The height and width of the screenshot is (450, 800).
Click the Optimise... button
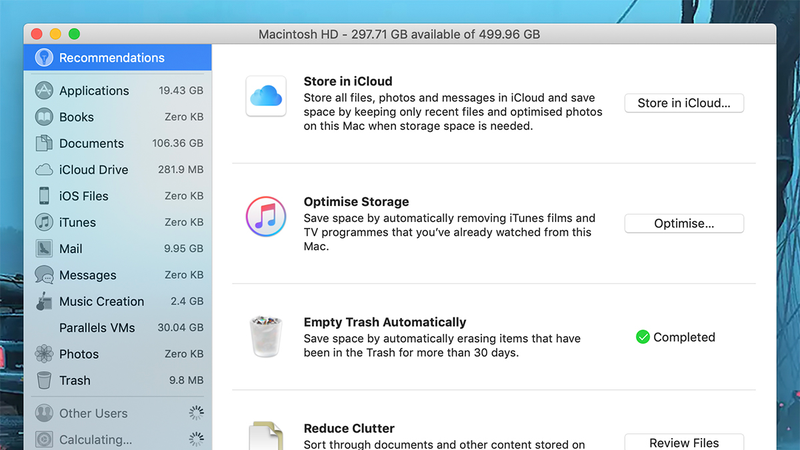[684, 223]
